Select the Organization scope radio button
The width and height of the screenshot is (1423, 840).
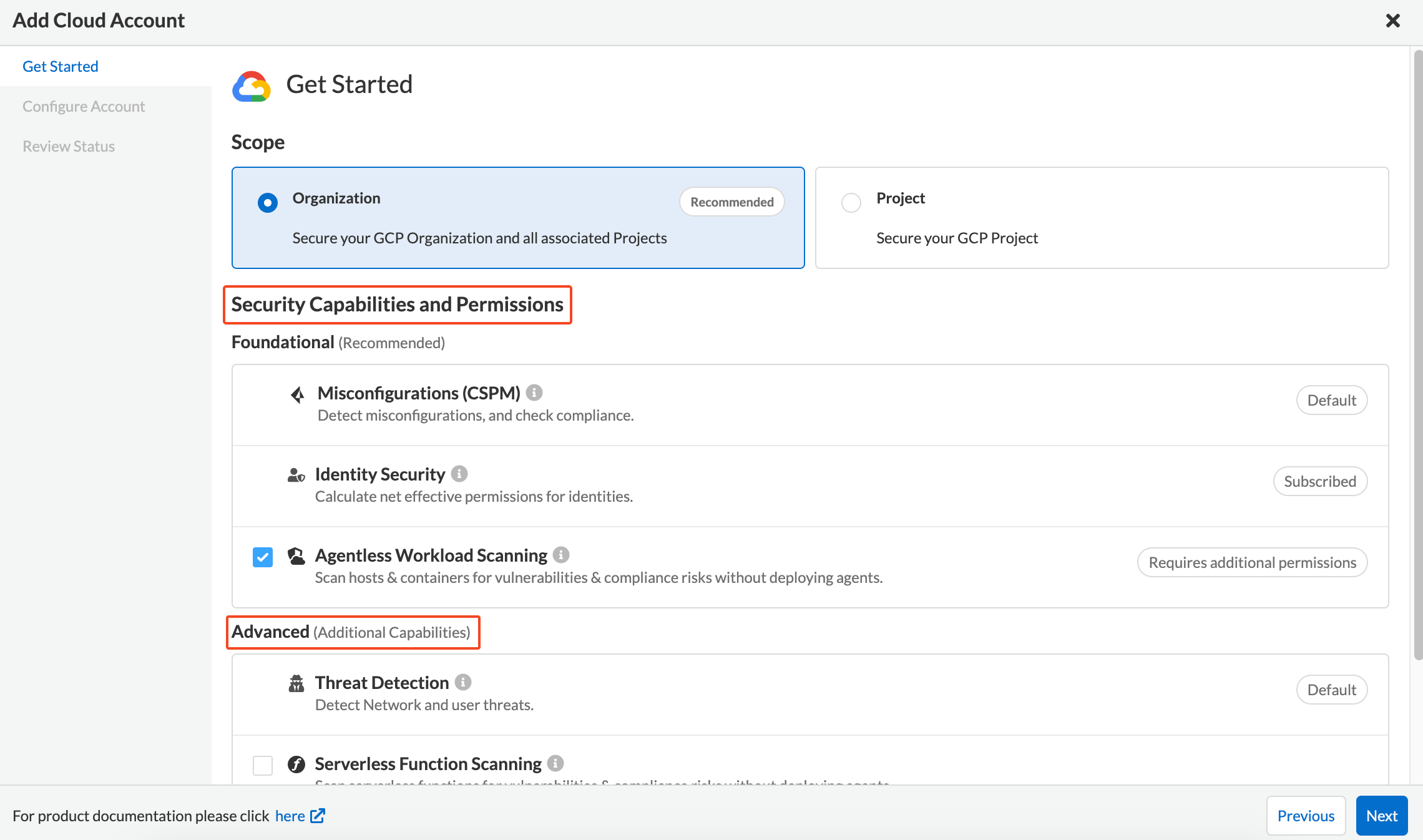click(268, 202)
